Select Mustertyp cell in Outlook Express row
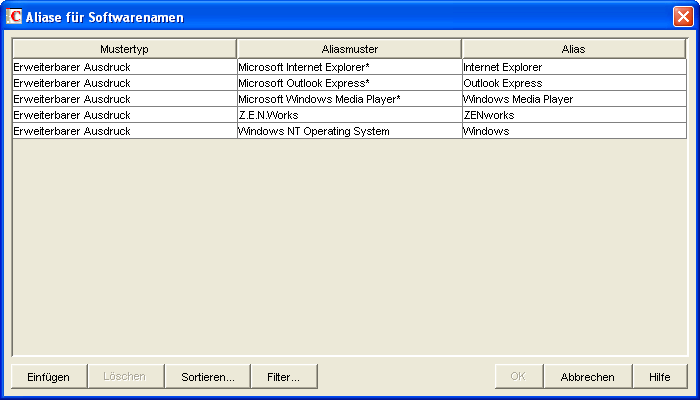This screenshot has width=700, height=400. 125,83
